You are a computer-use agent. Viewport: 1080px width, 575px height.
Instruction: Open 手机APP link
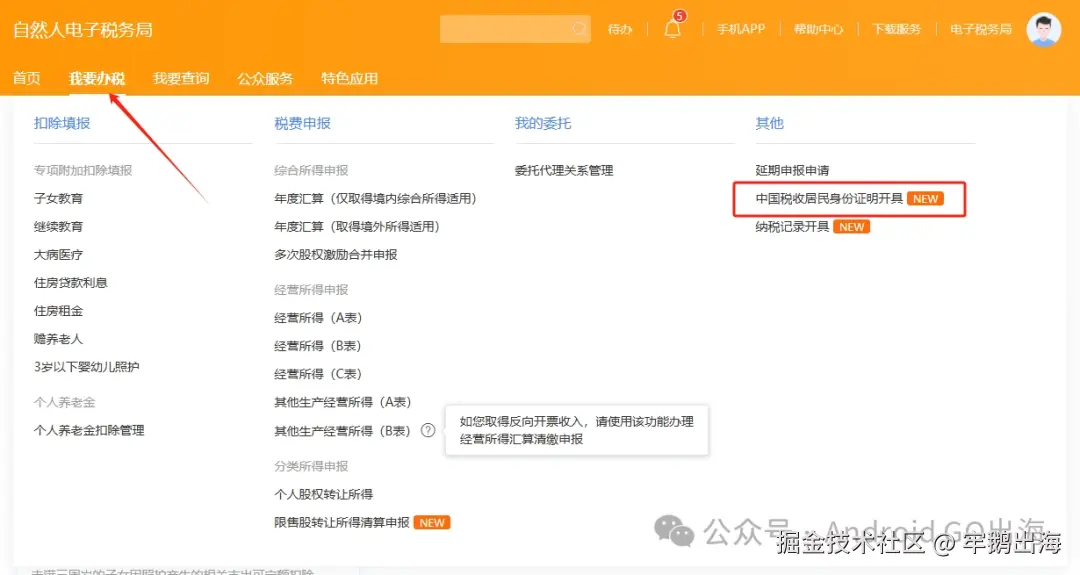[741, 29]
